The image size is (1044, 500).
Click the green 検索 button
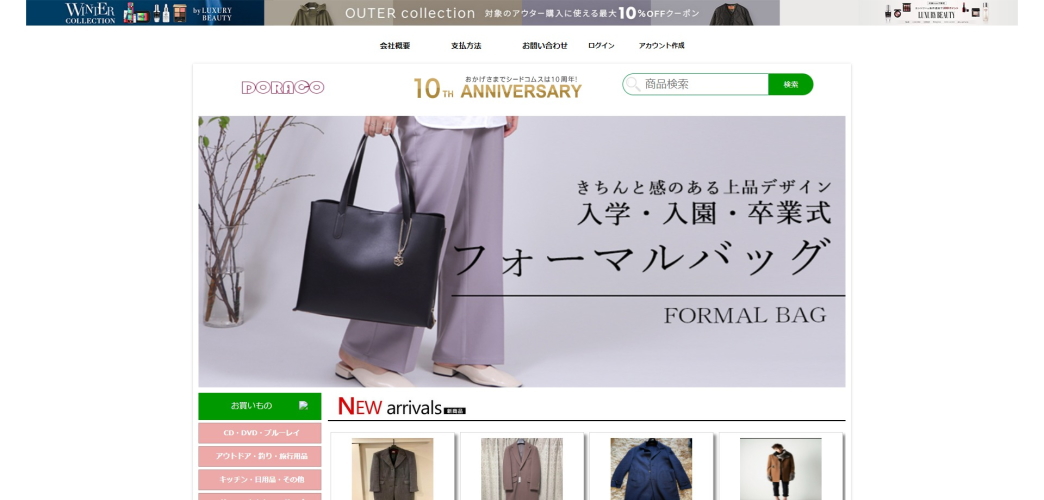[x=790, y=85]
